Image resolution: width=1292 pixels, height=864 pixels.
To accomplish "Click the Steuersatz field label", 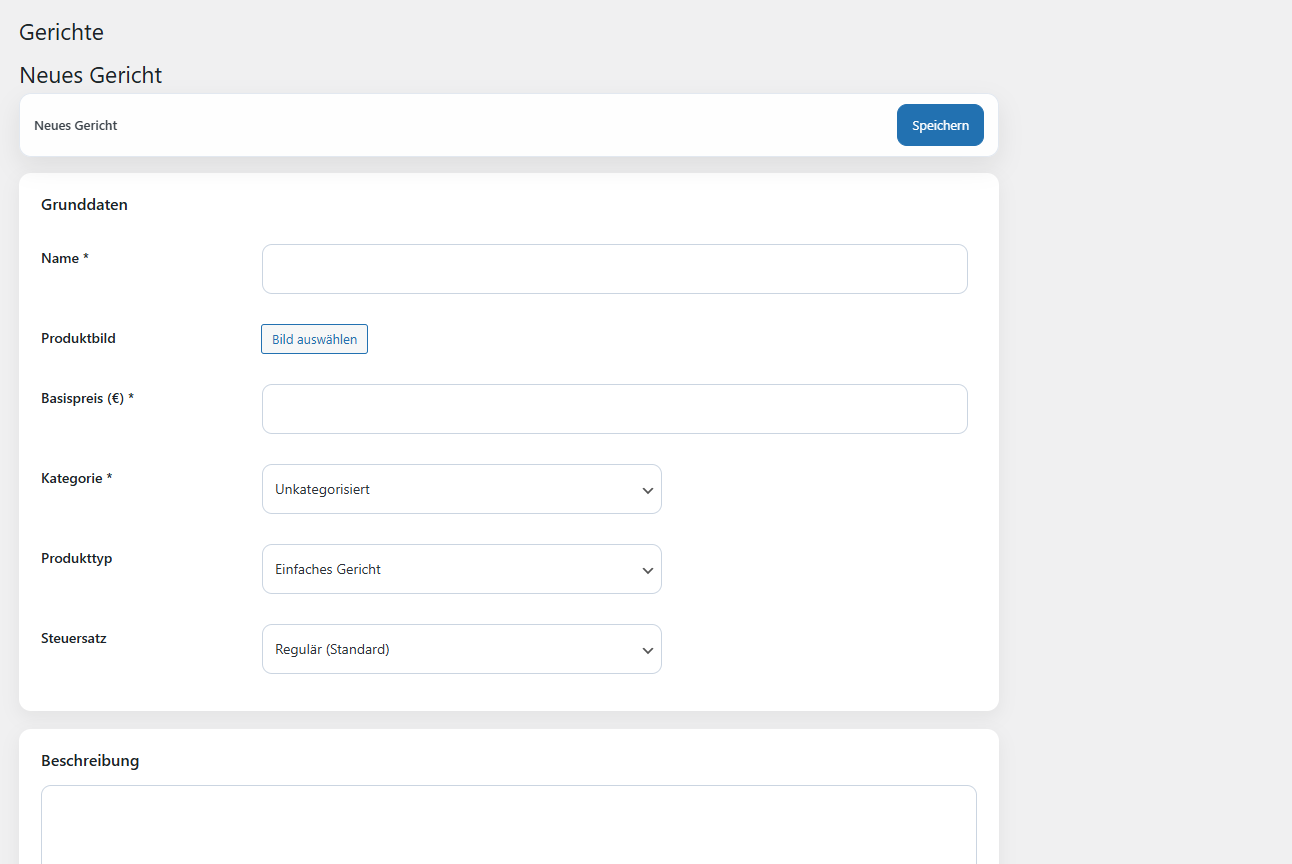I will coord(73,638).
